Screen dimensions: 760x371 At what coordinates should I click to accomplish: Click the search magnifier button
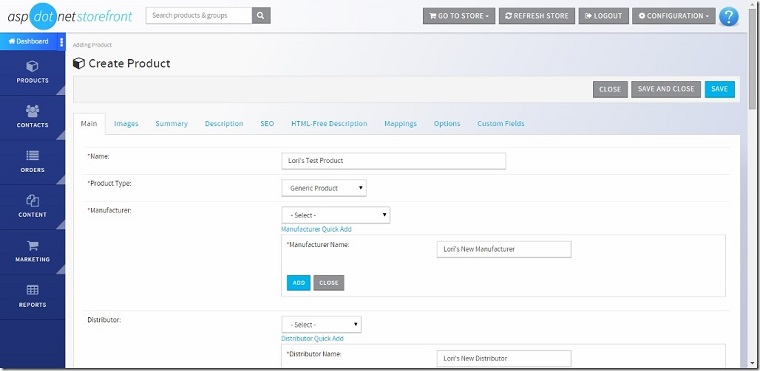click(261, 16)
